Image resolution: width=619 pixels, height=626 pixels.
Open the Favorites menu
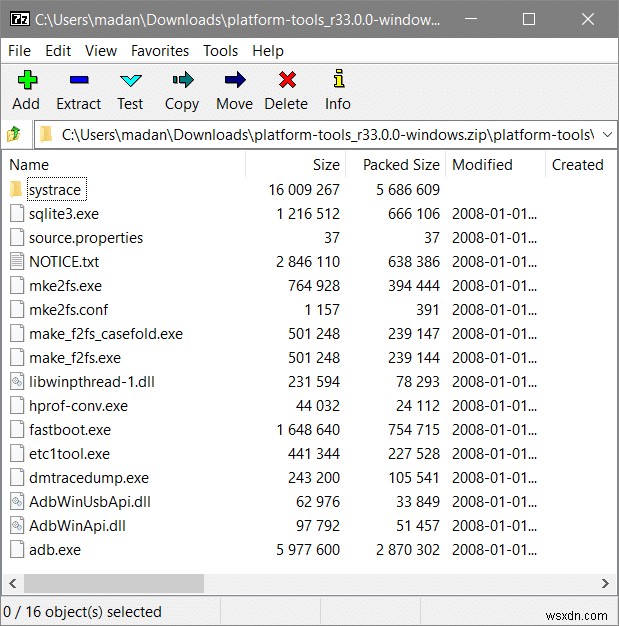160,51
